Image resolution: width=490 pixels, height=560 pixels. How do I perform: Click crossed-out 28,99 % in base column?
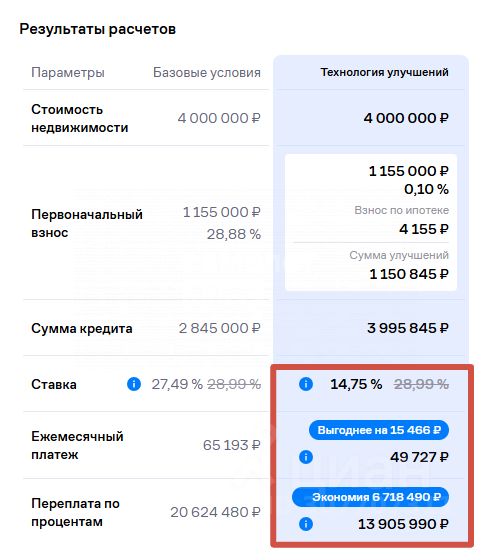[x=234, y=384]
